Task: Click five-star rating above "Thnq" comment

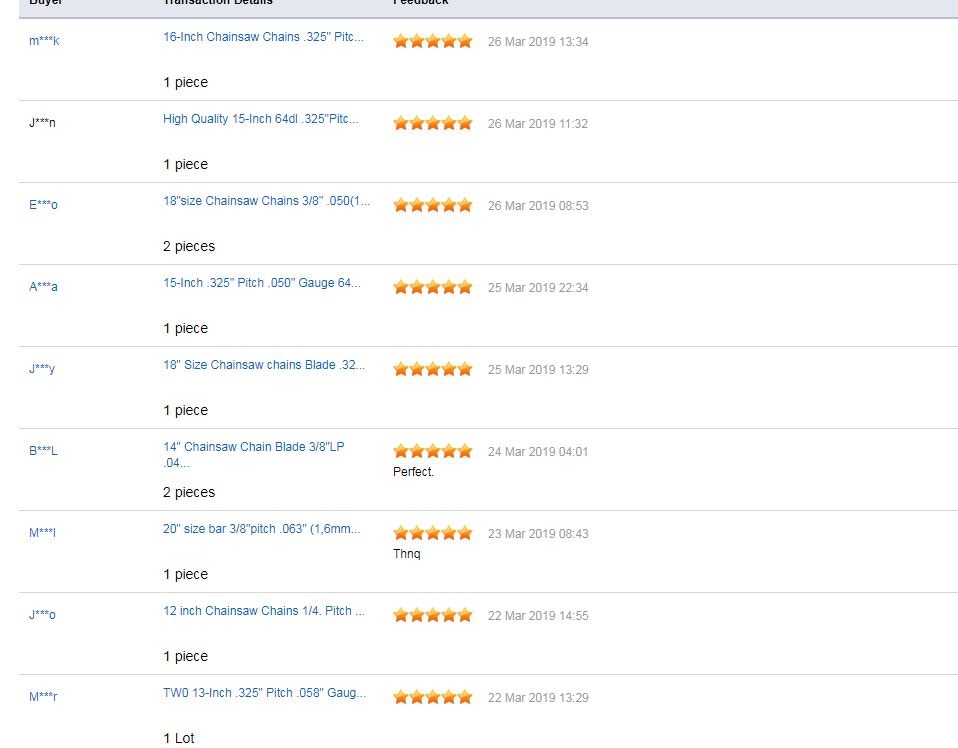Action: click(433, 533)
